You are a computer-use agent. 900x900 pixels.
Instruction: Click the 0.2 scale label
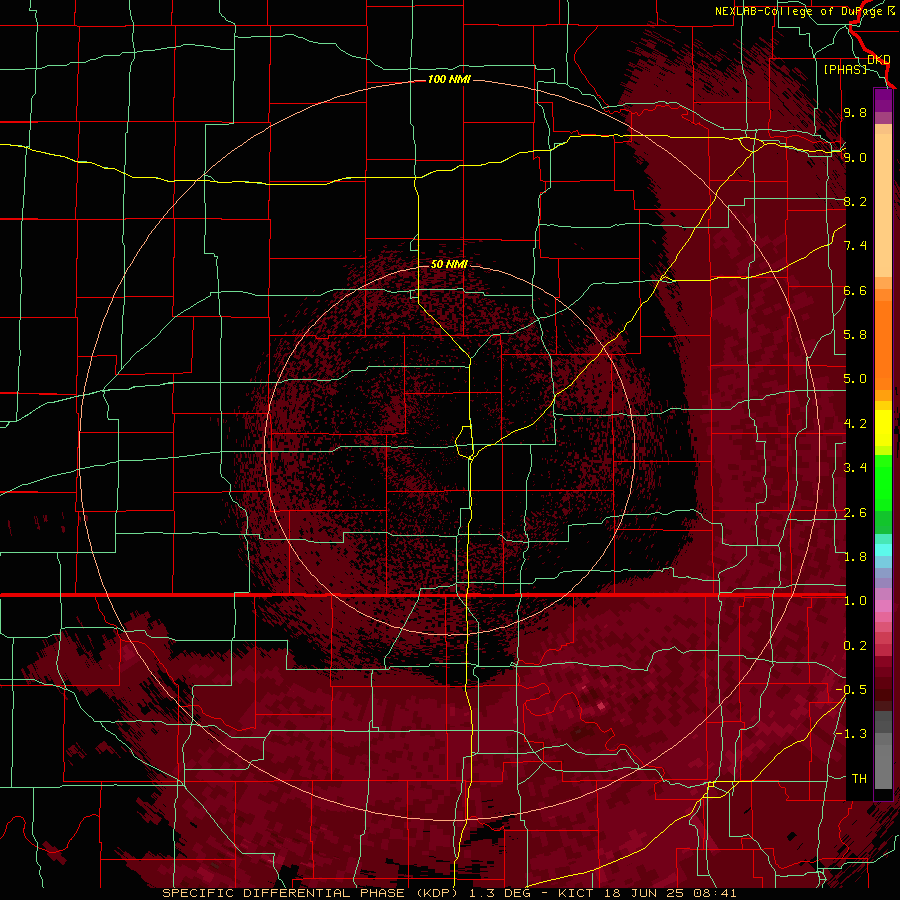tap(855, 646)
